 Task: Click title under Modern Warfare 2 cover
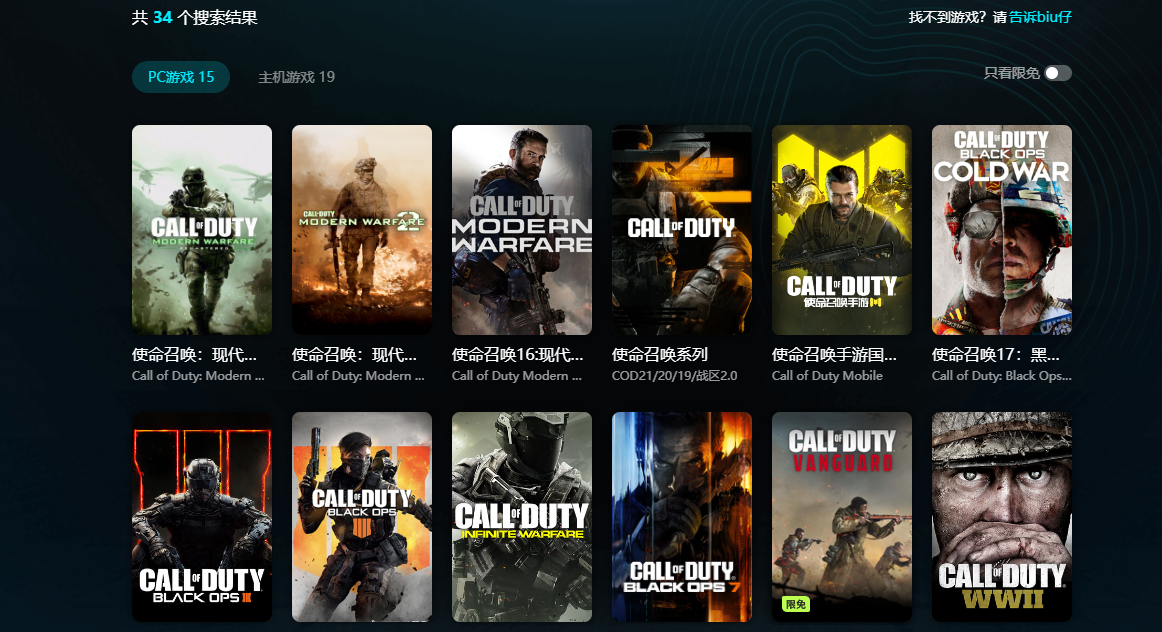pyautogui.click(x=354, y=355)
